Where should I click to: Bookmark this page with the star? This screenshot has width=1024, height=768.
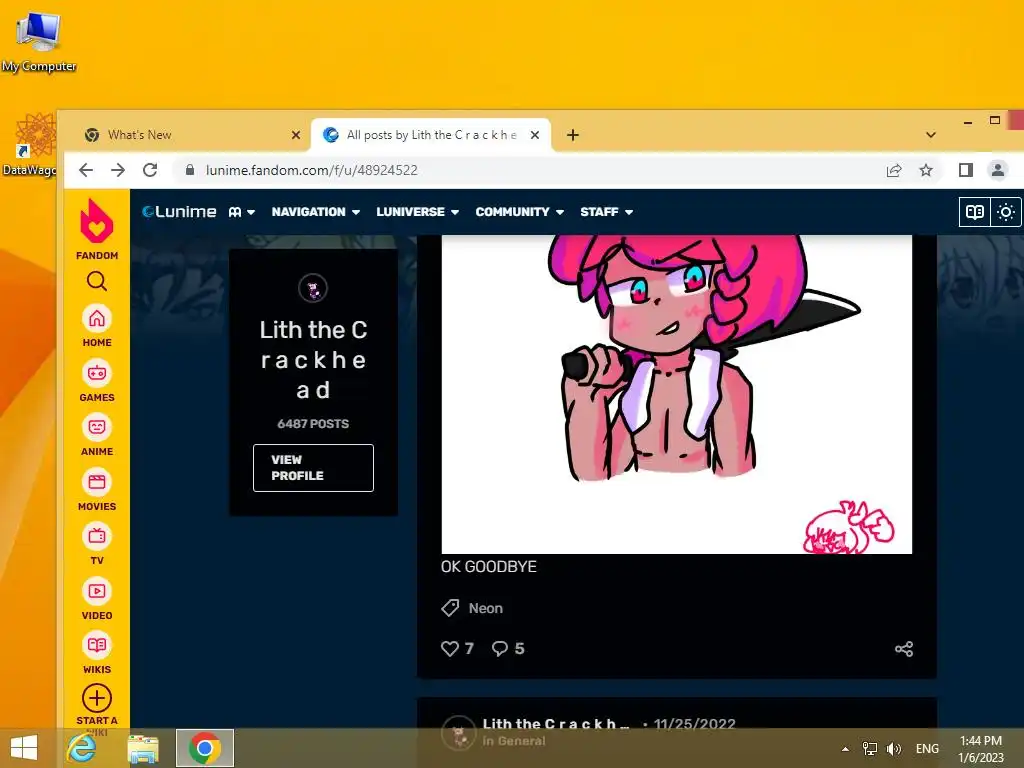926,170
